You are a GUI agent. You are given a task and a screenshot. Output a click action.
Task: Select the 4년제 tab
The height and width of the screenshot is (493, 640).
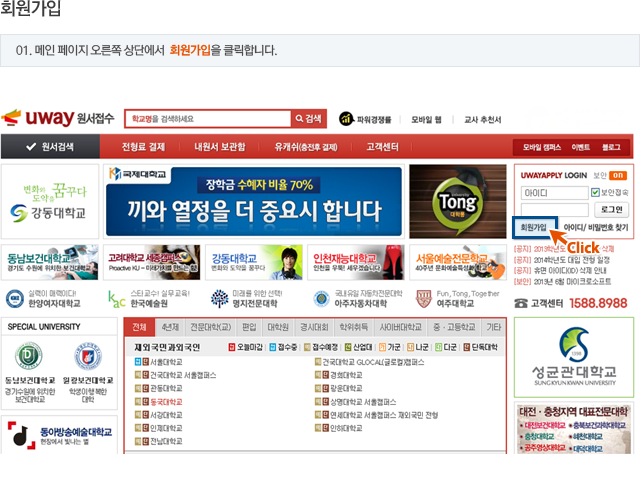170,327
